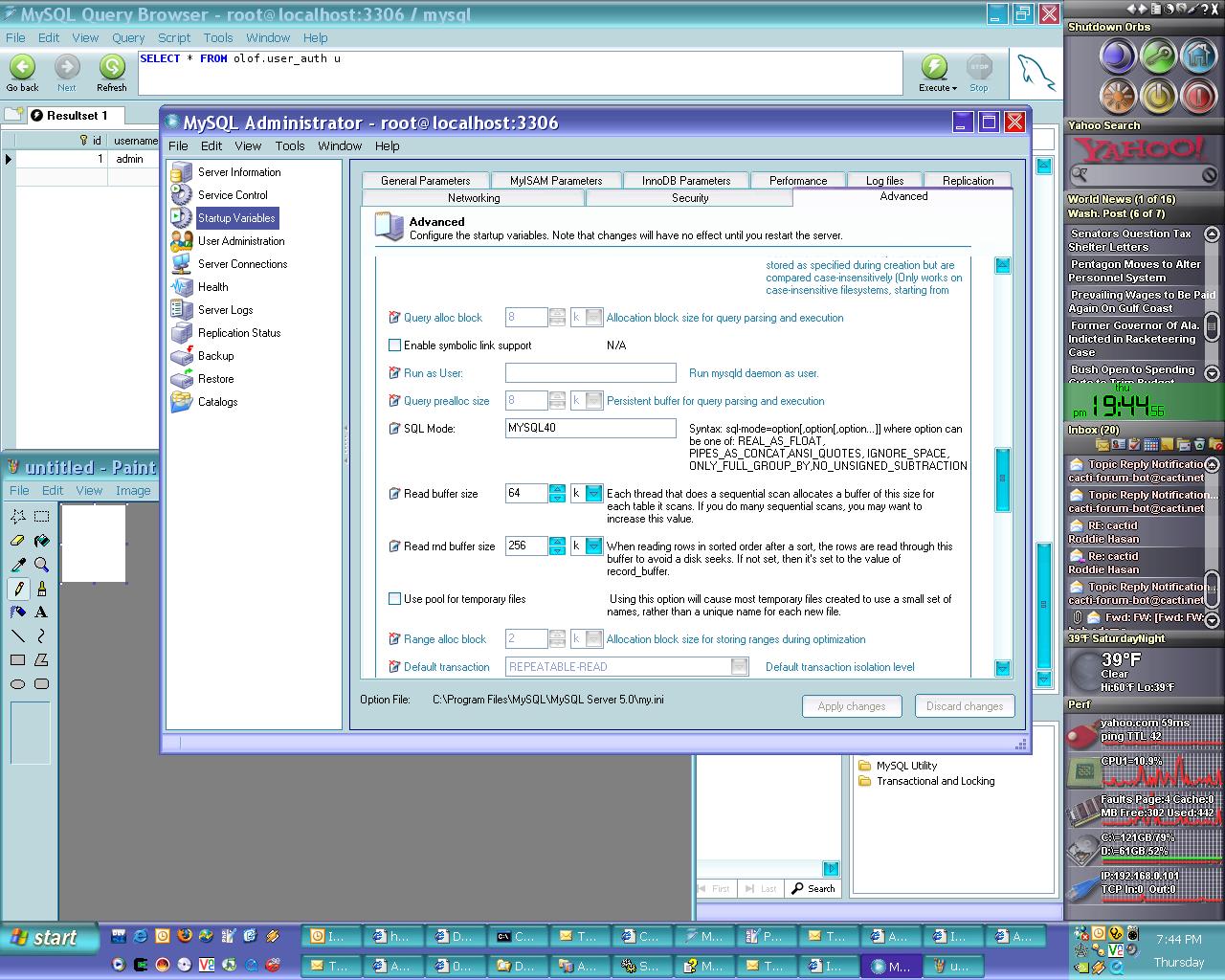The image size is (1225, 980).
Task: Select the Line tool in Paint
Action: tap(18, 636)
